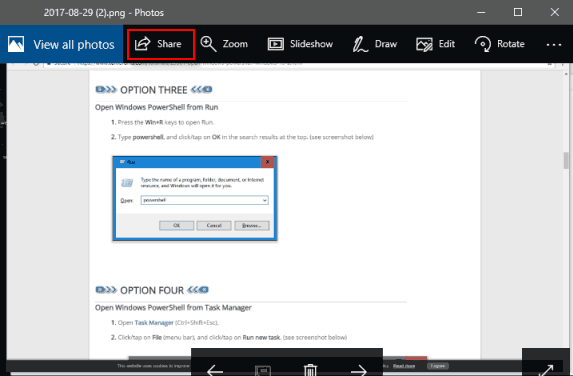Select the Draw tool

[x=375, y=44]
